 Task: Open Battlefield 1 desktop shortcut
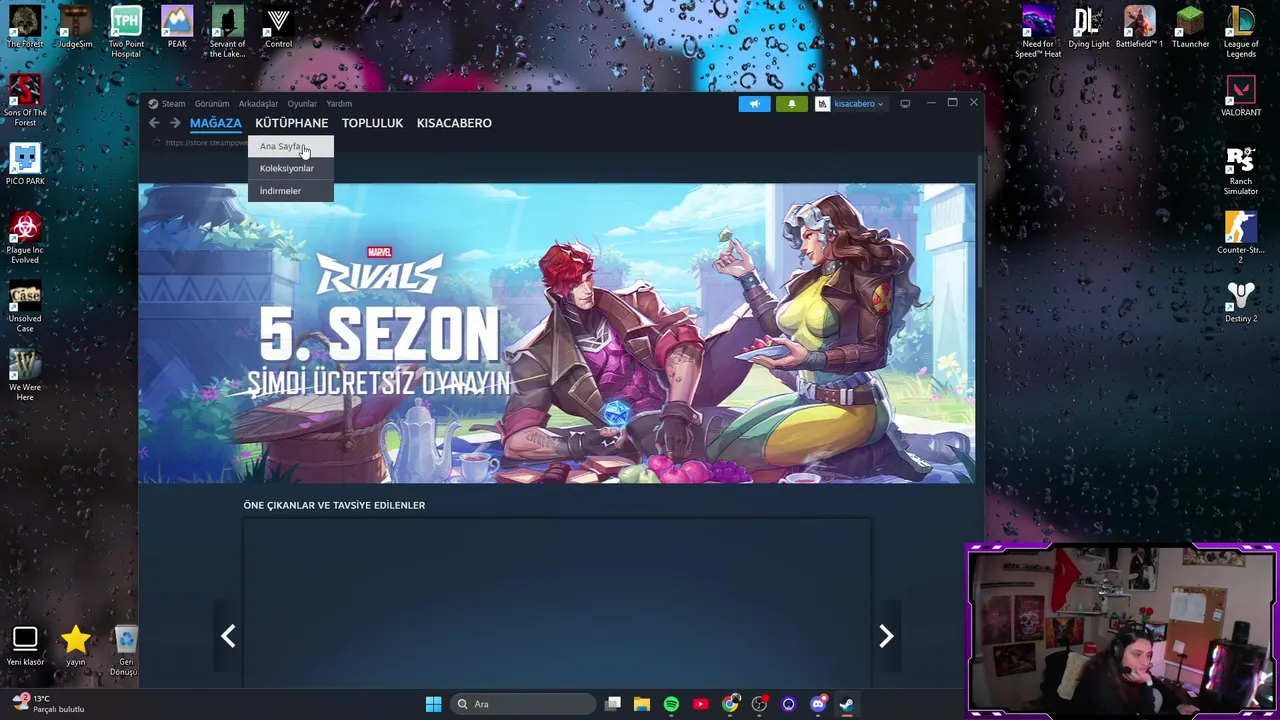pyautogui.click(x=1139, y=27)
